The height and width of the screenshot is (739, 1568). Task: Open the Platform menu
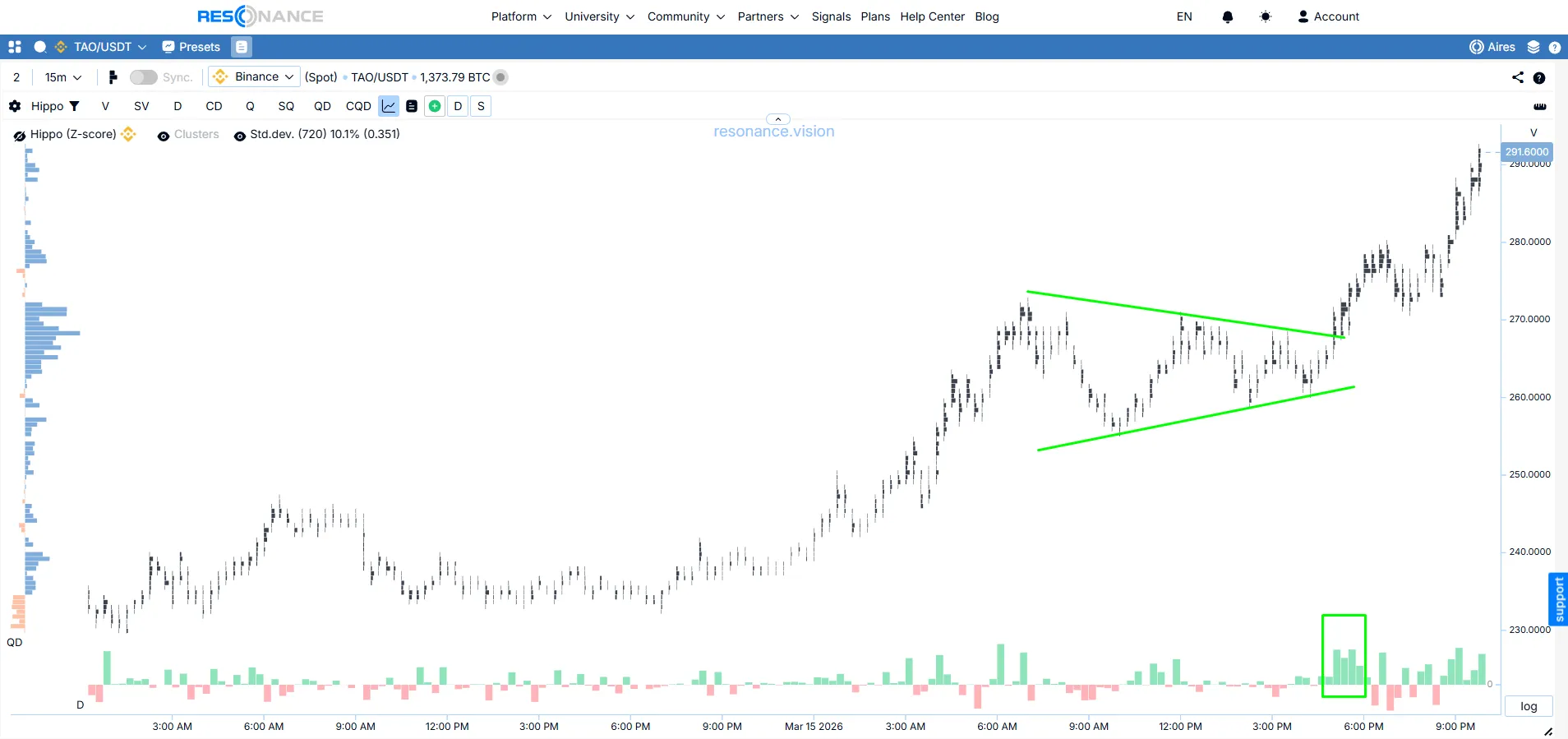[x=521, y=16]
